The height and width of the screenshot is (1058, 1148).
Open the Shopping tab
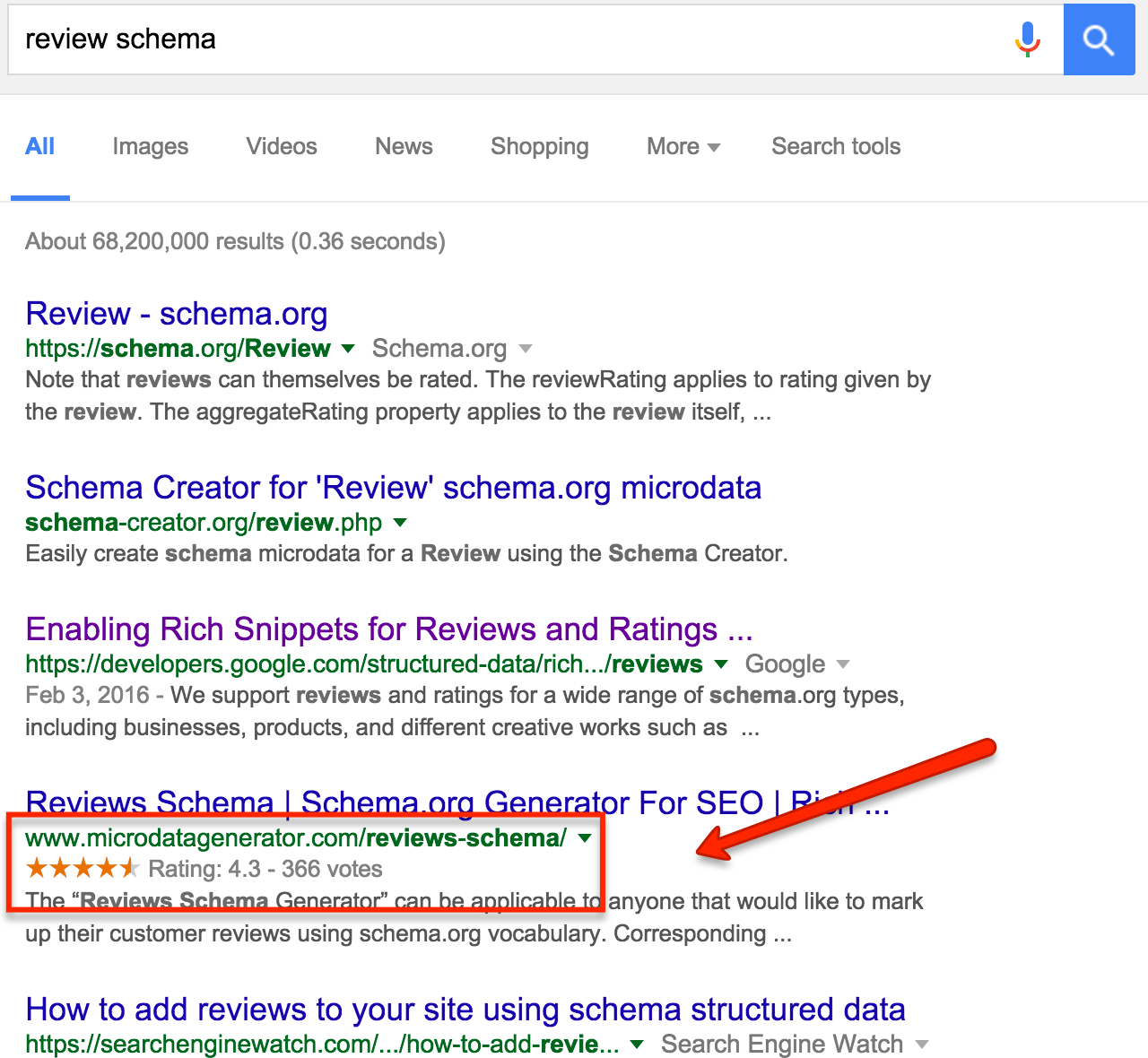click(540, 146)
